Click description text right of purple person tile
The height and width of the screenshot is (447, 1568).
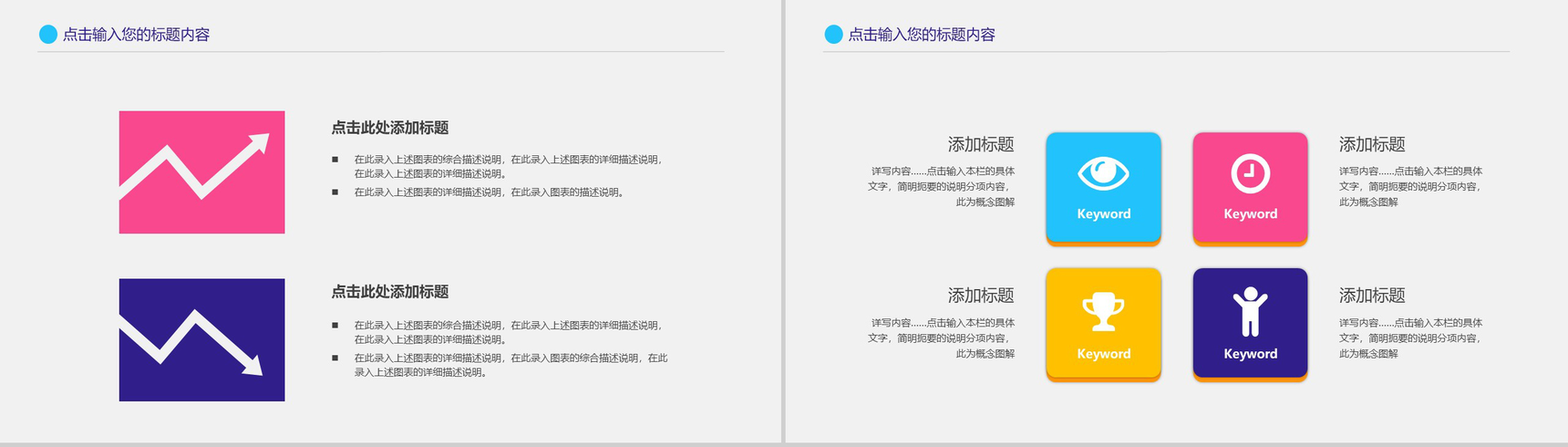pyautogui.click(x=1410, y=338)
